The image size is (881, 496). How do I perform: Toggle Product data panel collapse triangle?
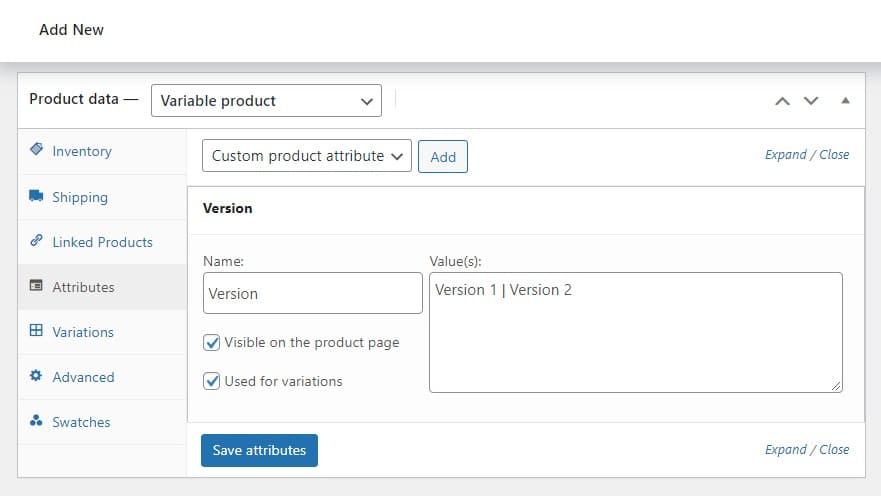845,101
